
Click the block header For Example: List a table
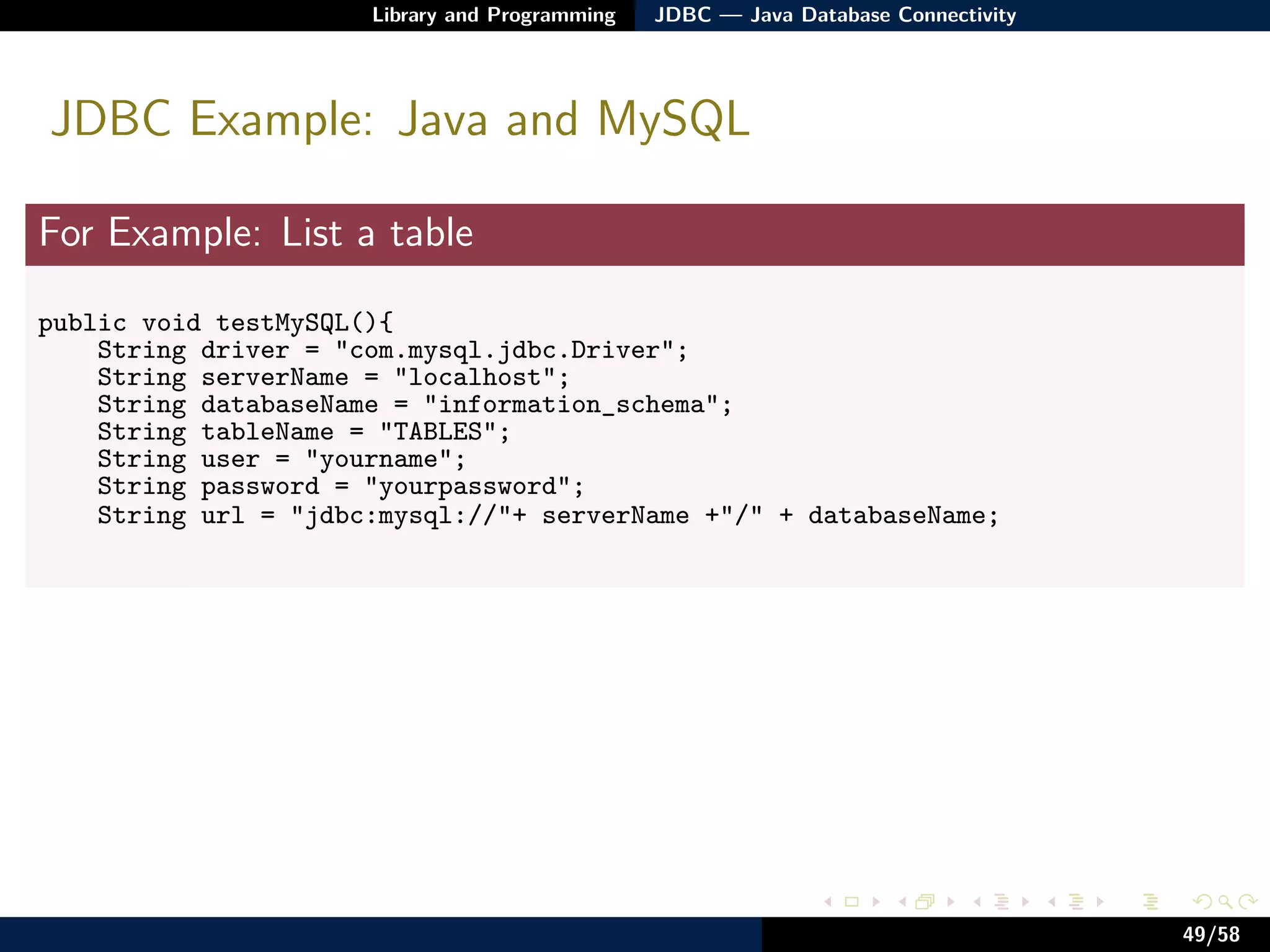634,234
